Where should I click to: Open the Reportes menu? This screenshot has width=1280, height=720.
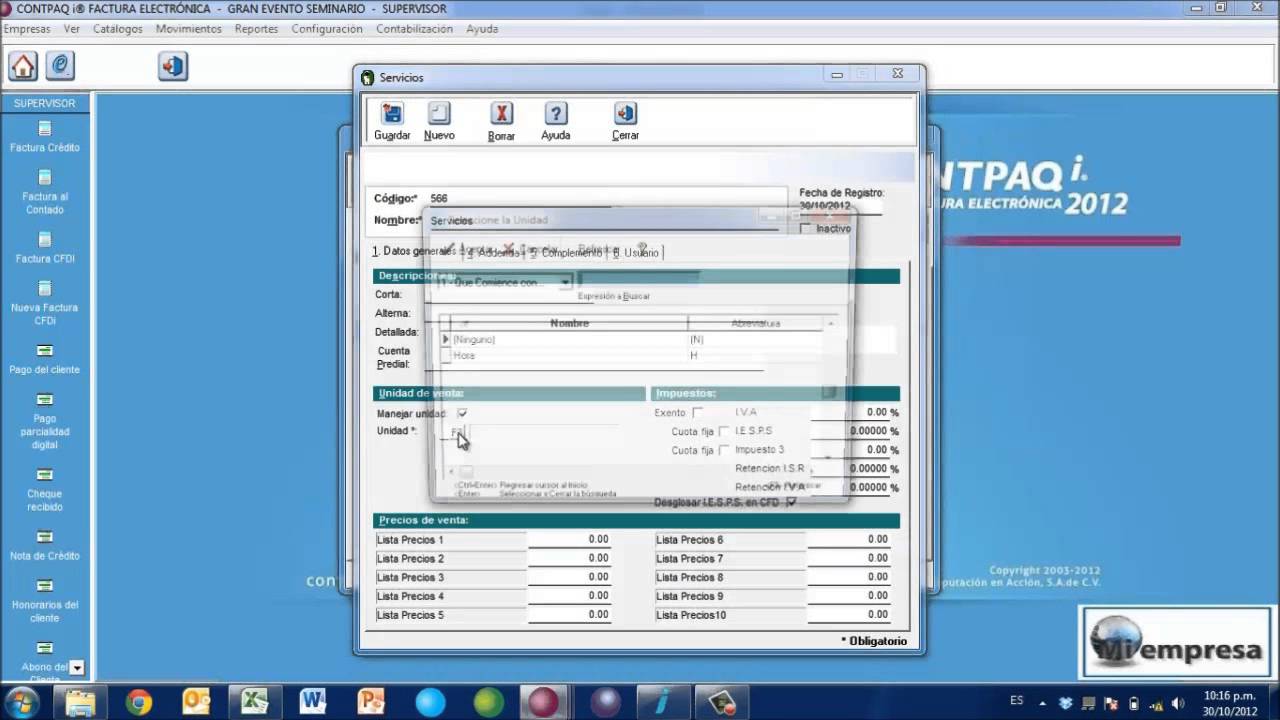(x=257, y=29)
